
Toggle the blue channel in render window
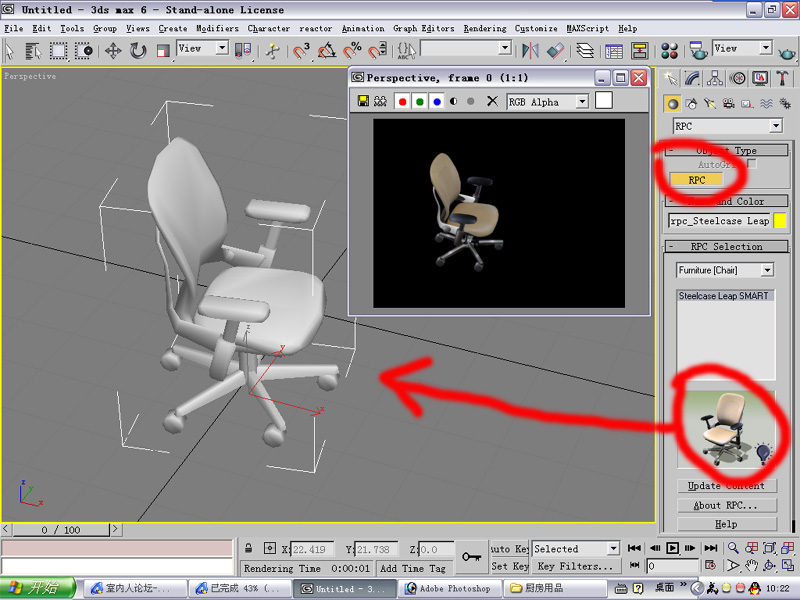pos(437,102)
